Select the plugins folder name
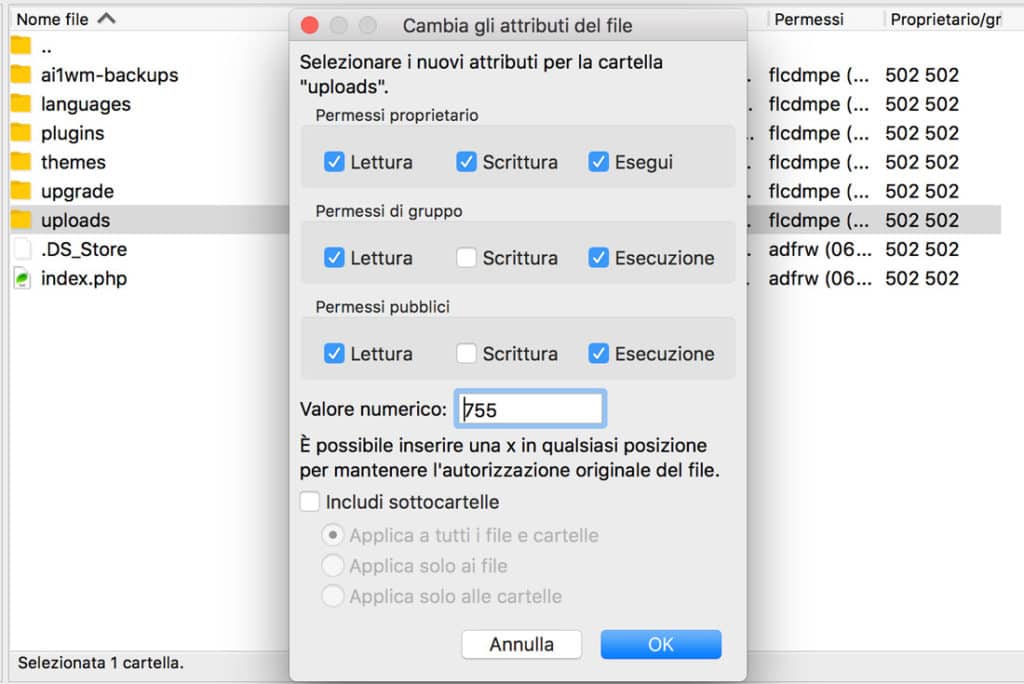This screenshot has height=684, width=1024. pyautogui.click(x=72, y=133)
